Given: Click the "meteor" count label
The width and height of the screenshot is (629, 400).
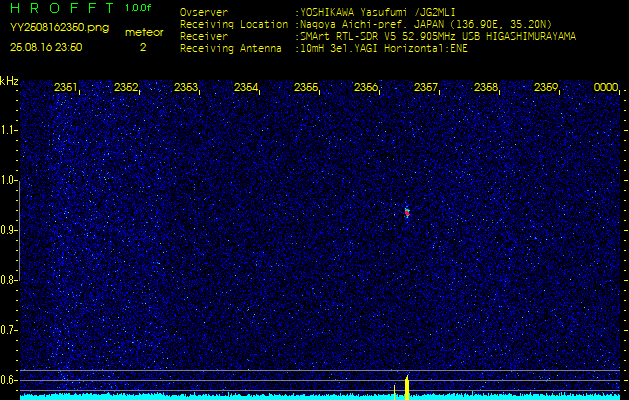Looking at the screenshot, I should coord(144,33).
